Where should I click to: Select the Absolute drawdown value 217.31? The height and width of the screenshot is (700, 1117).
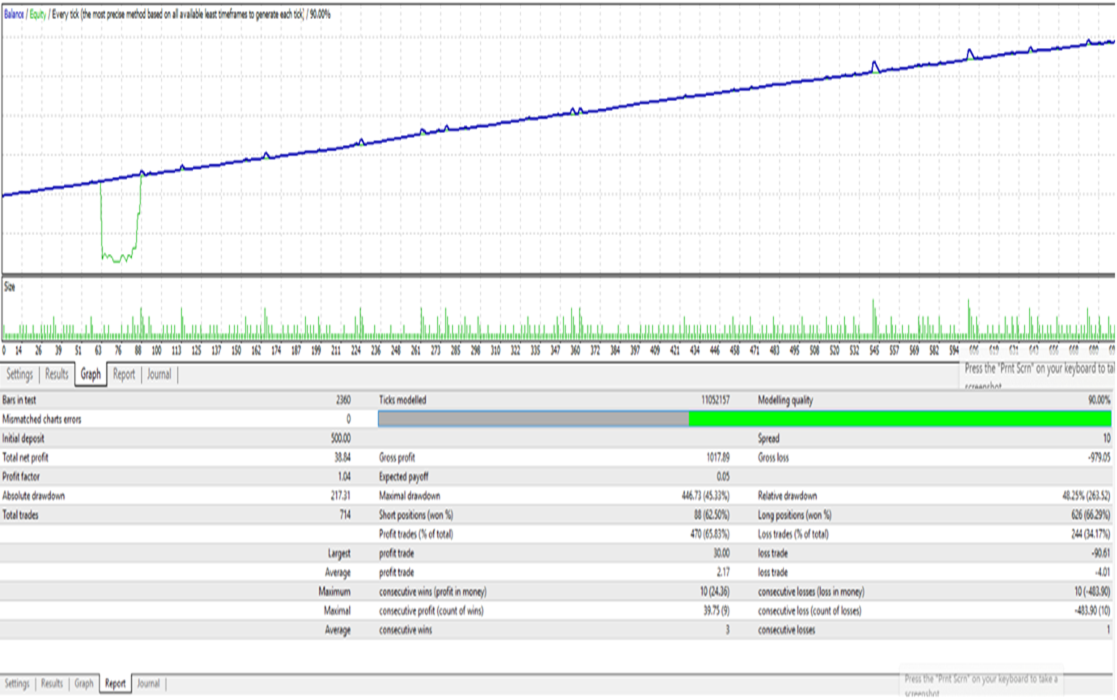click(x=341, y=496)
